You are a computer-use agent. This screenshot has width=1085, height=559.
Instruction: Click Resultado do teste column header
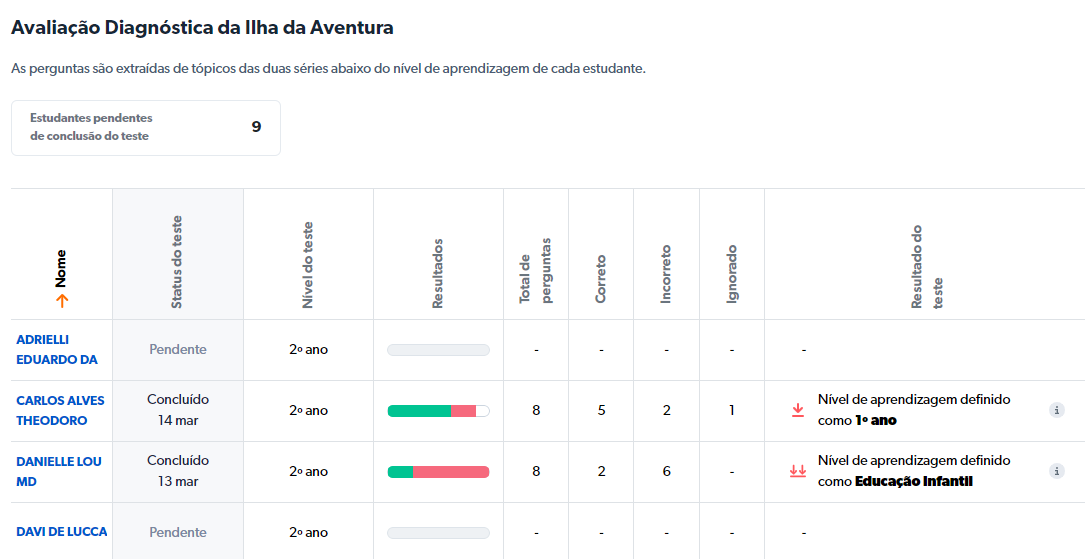[926, 266]
